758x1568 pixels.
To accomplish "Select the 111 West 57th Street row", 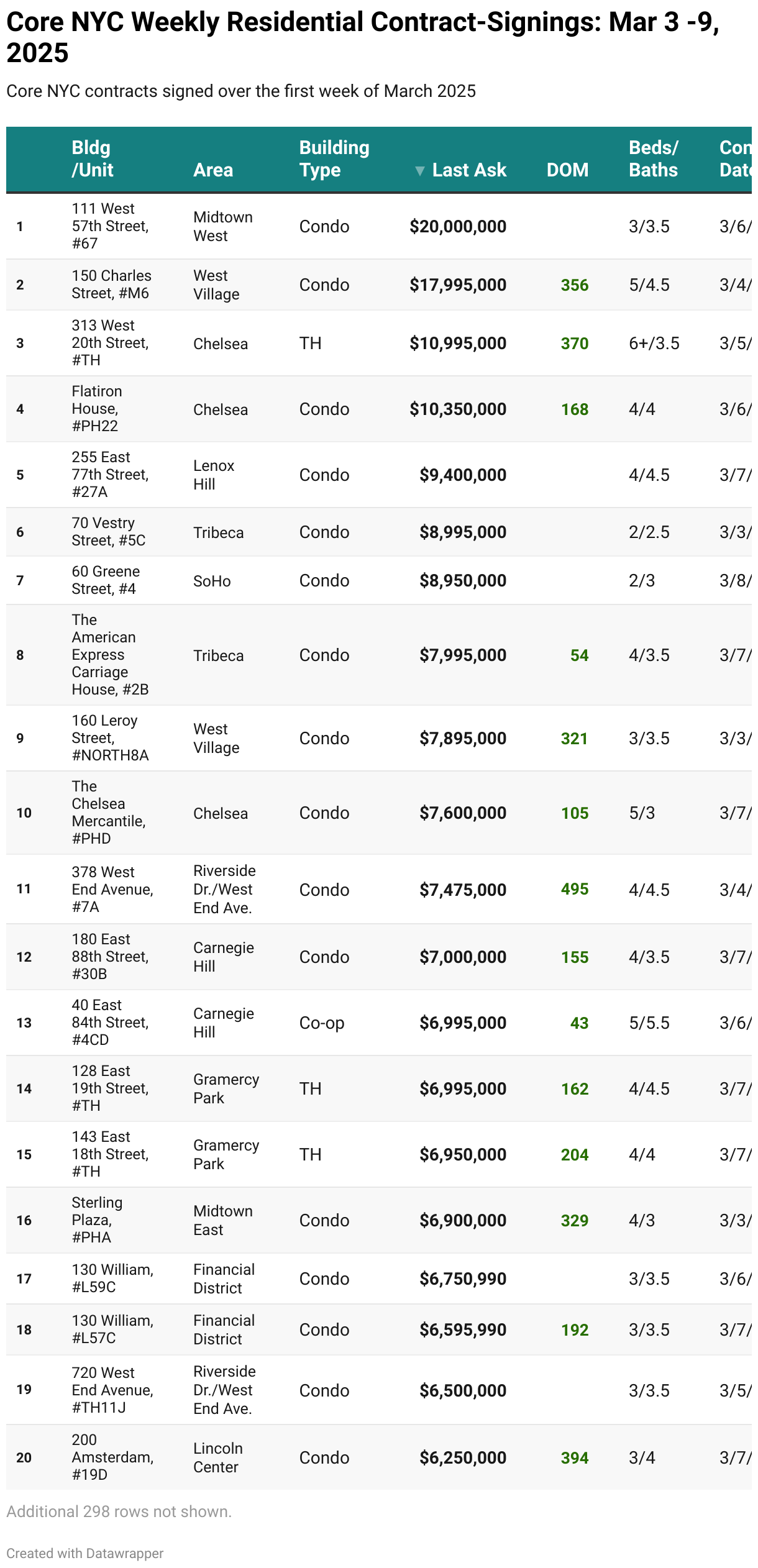I will tap(379, 226).
